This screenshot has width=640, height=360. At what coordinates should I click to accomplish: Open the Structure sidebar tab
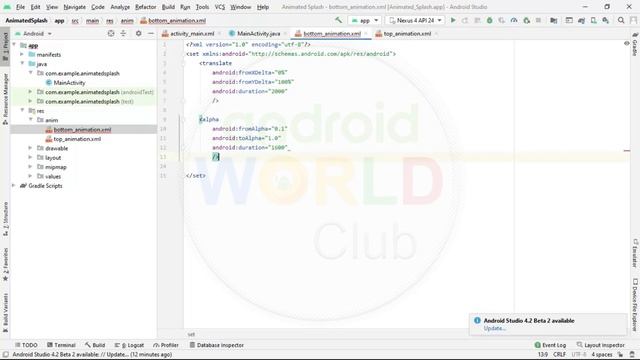coord(5,219)
